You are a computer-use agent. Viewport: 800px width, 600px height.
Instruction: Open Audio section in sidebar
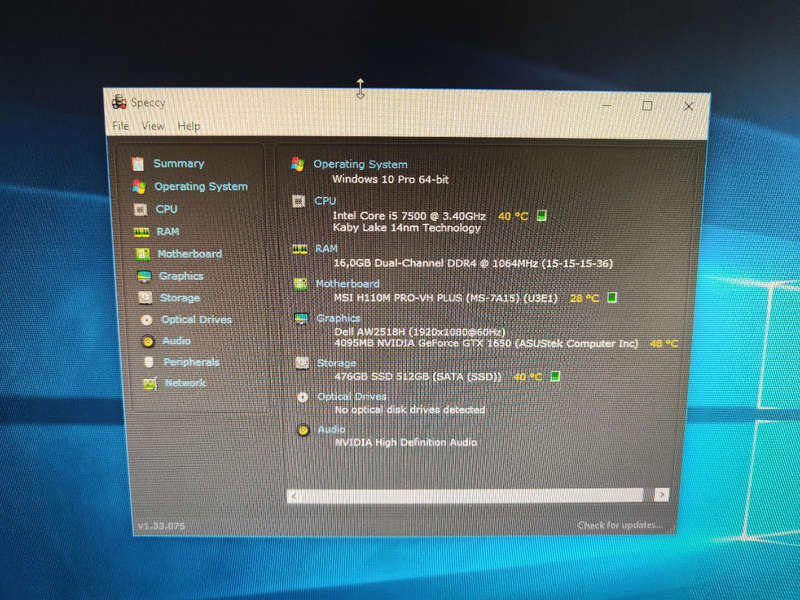[177, 341]
